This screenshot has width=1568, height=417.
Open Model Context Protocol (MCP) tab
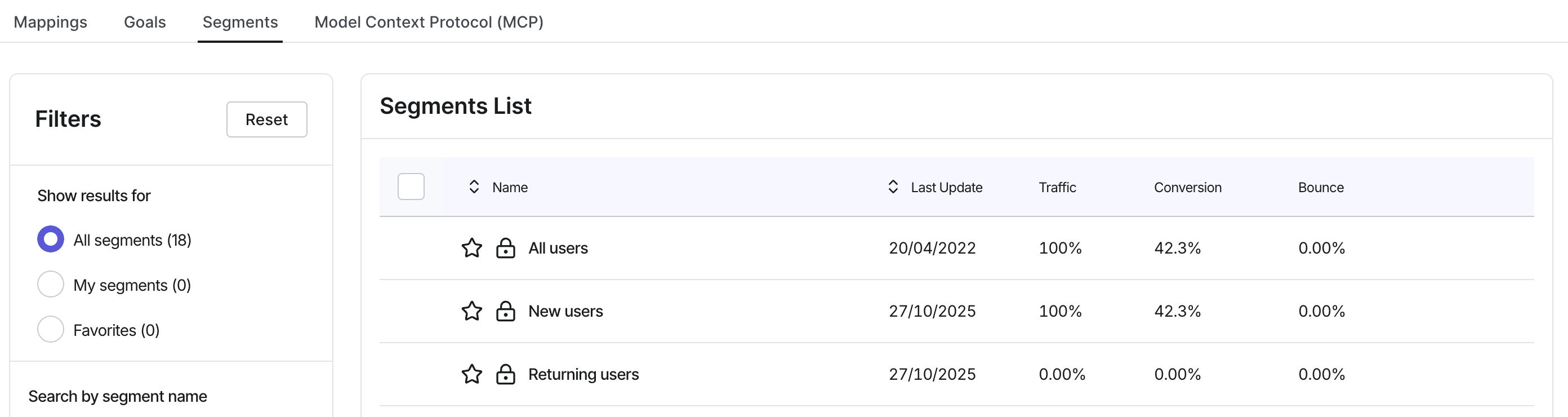click(429, 22)
